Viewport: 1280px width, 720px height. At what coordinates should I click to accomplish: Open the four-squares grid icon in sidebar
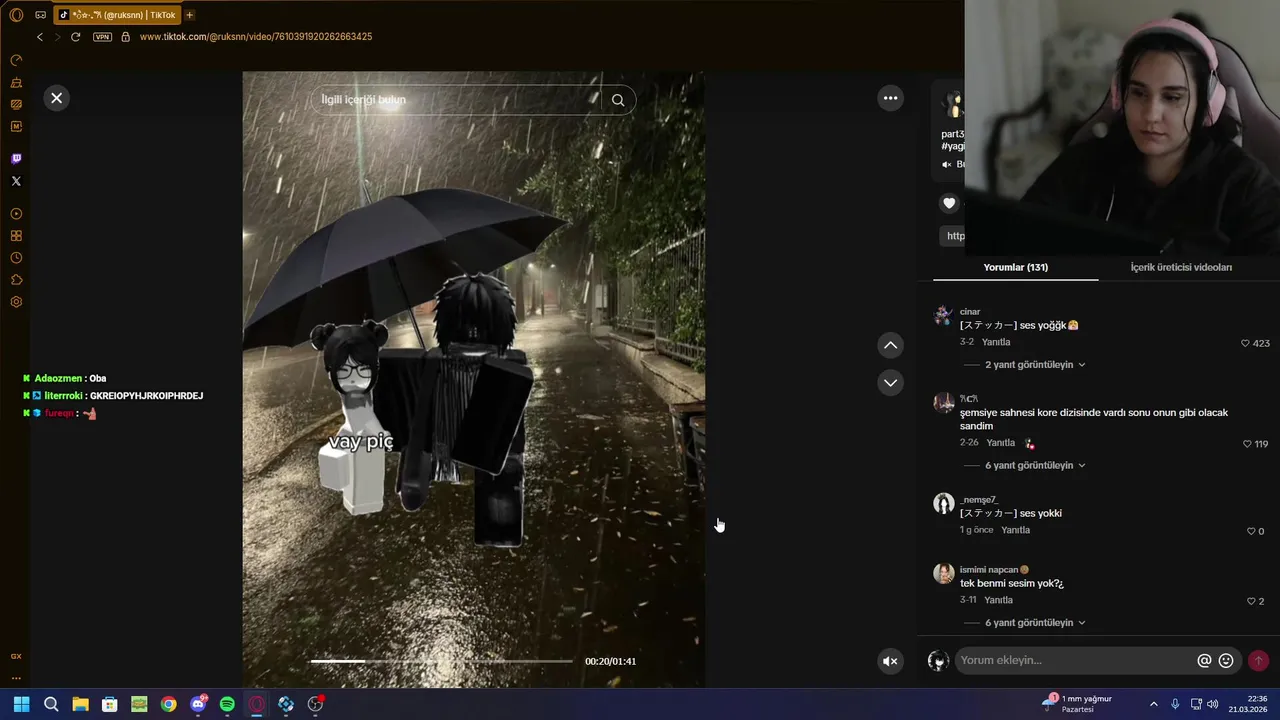point(16,236)
